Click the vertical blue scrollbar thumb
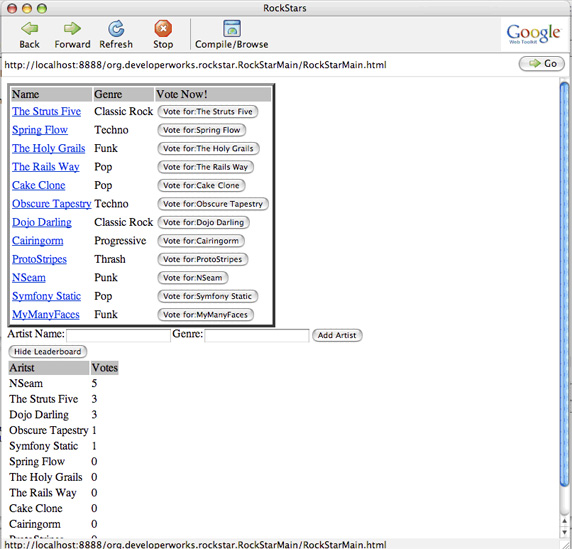Image resolution: width=572 pixels, height=549 pixels. [564, 284]
